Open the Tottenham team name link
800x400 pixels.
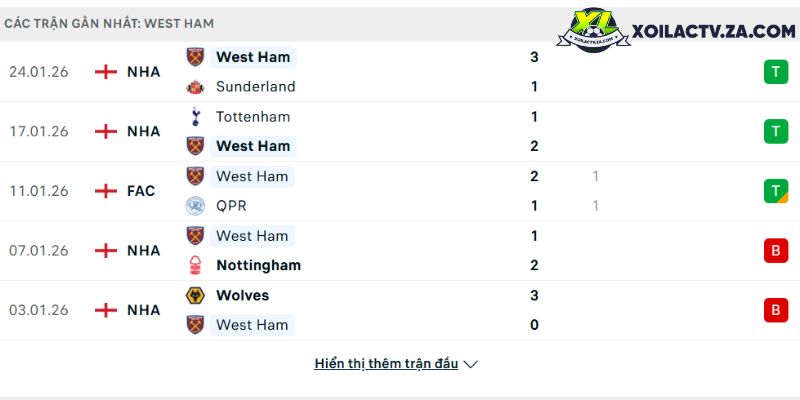click(x=253, y=117)
